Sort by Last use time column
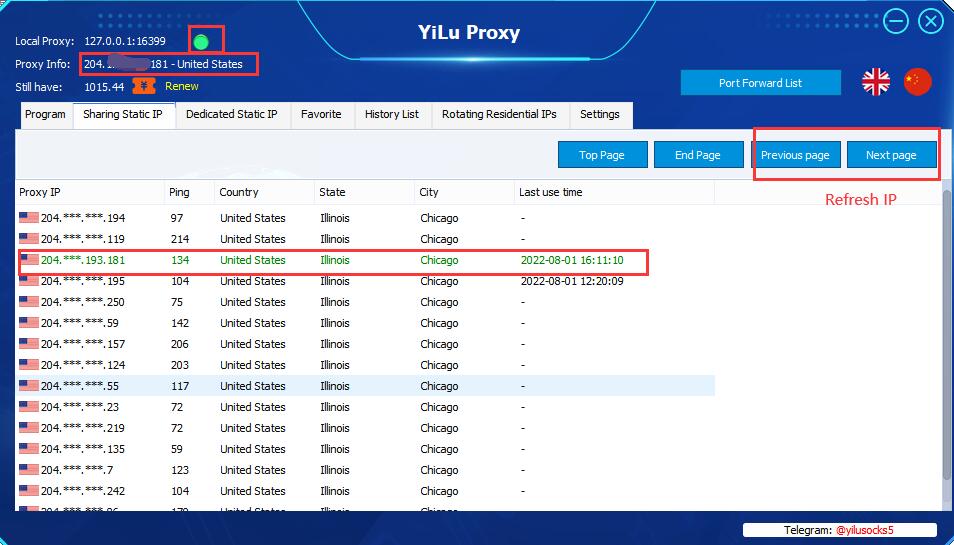Image resolution: width=954 pixels, height=545 pixels. (x=615, y=192)
